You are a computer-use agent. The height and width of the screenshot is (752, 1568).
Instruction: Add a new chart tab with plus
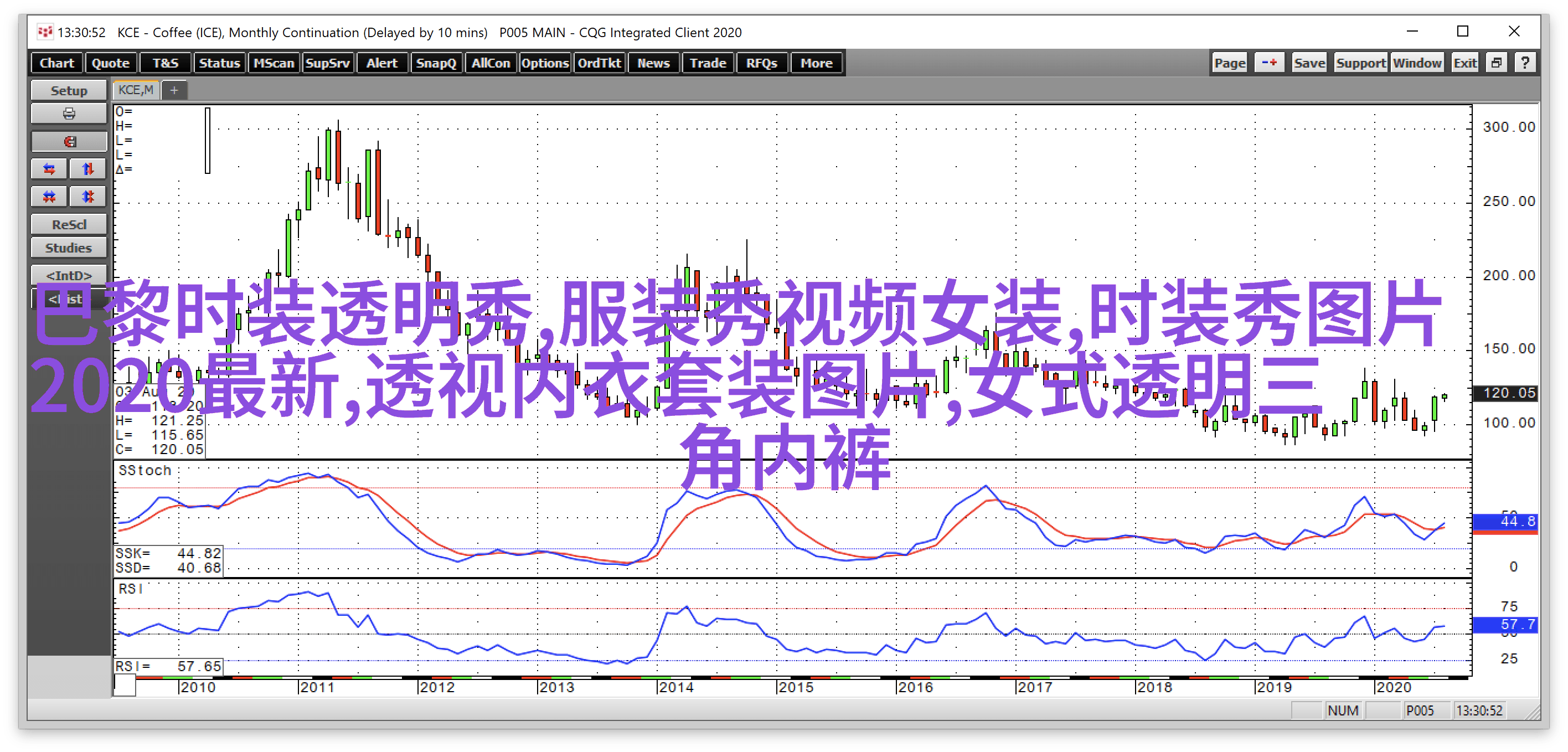point(174,91)
